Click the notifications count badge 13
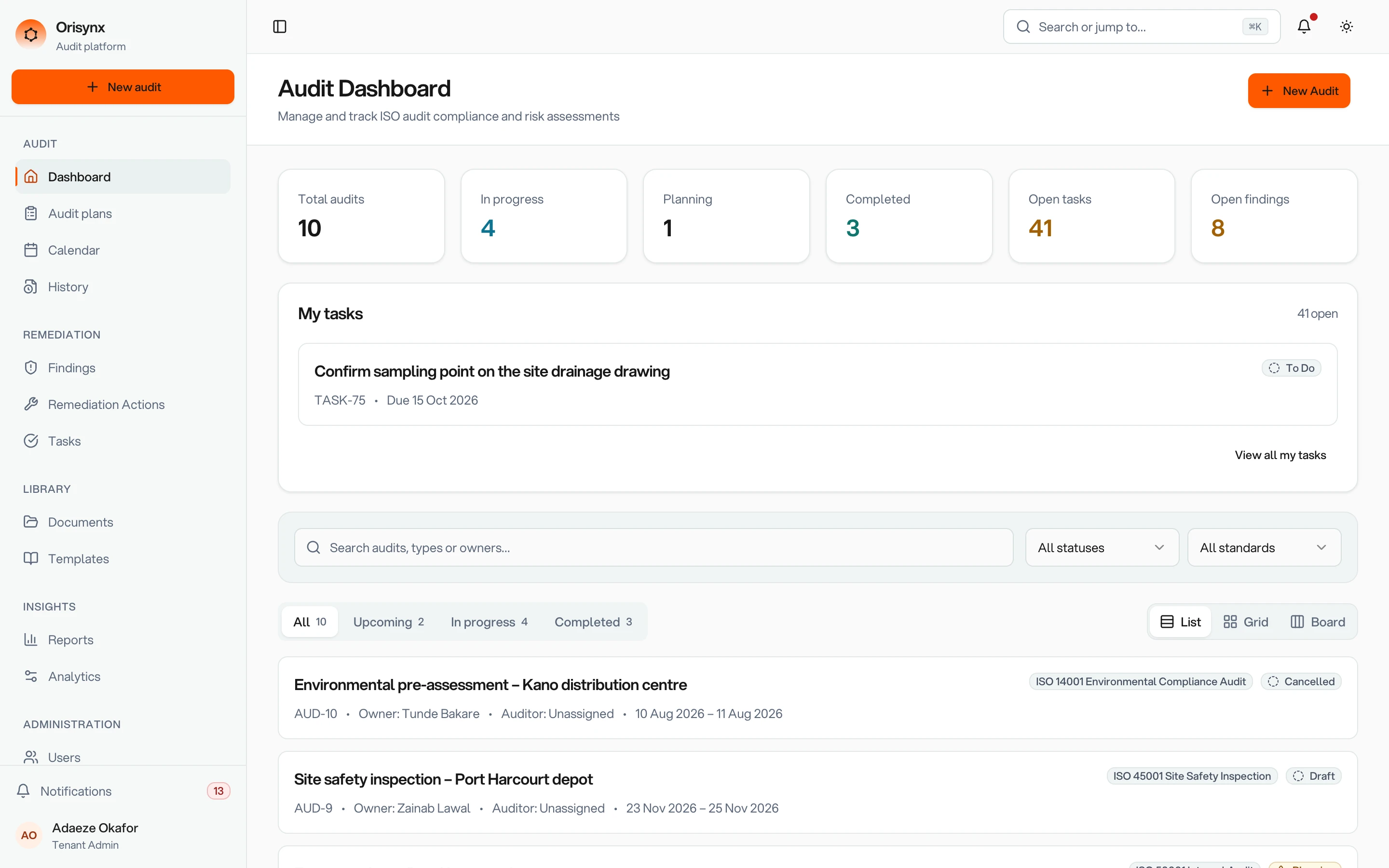The height and width of the screenshot is (868, 1389). pyautogui.click(x=218, y=791)
